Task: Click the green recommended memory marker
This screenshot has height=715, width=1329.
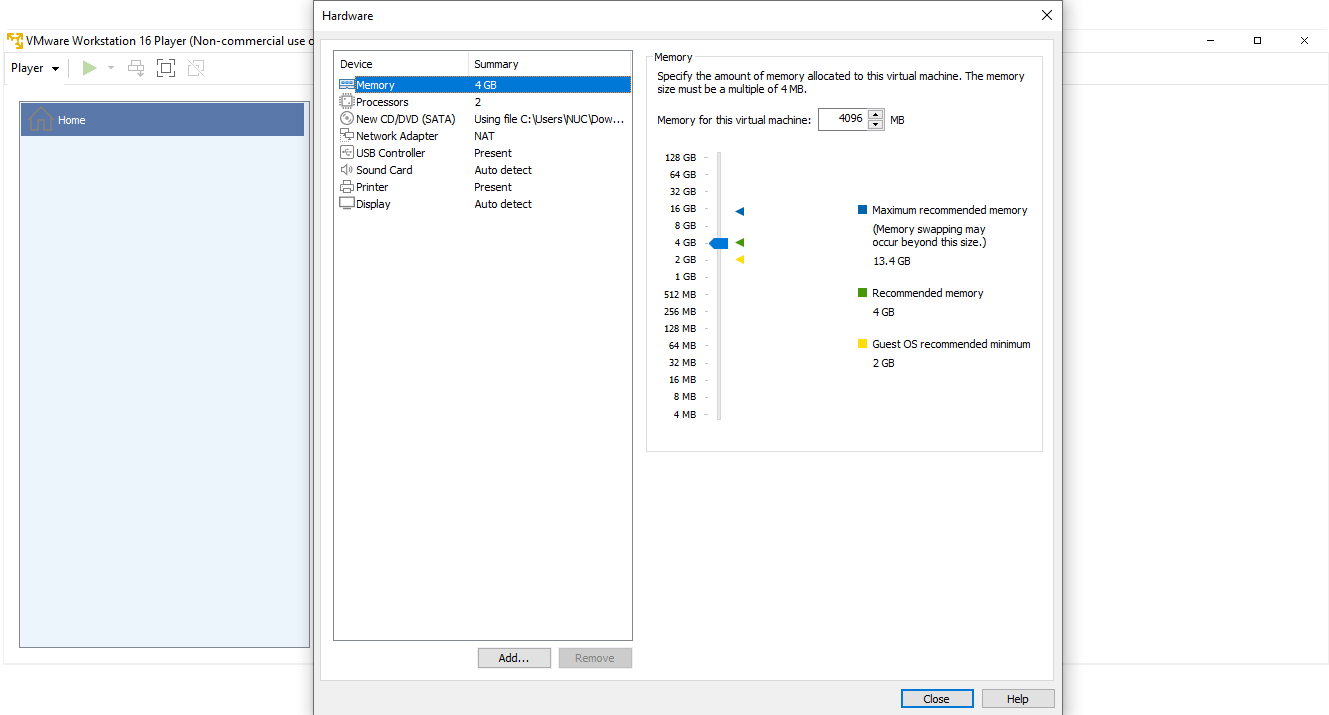Action: click(740, 243)
